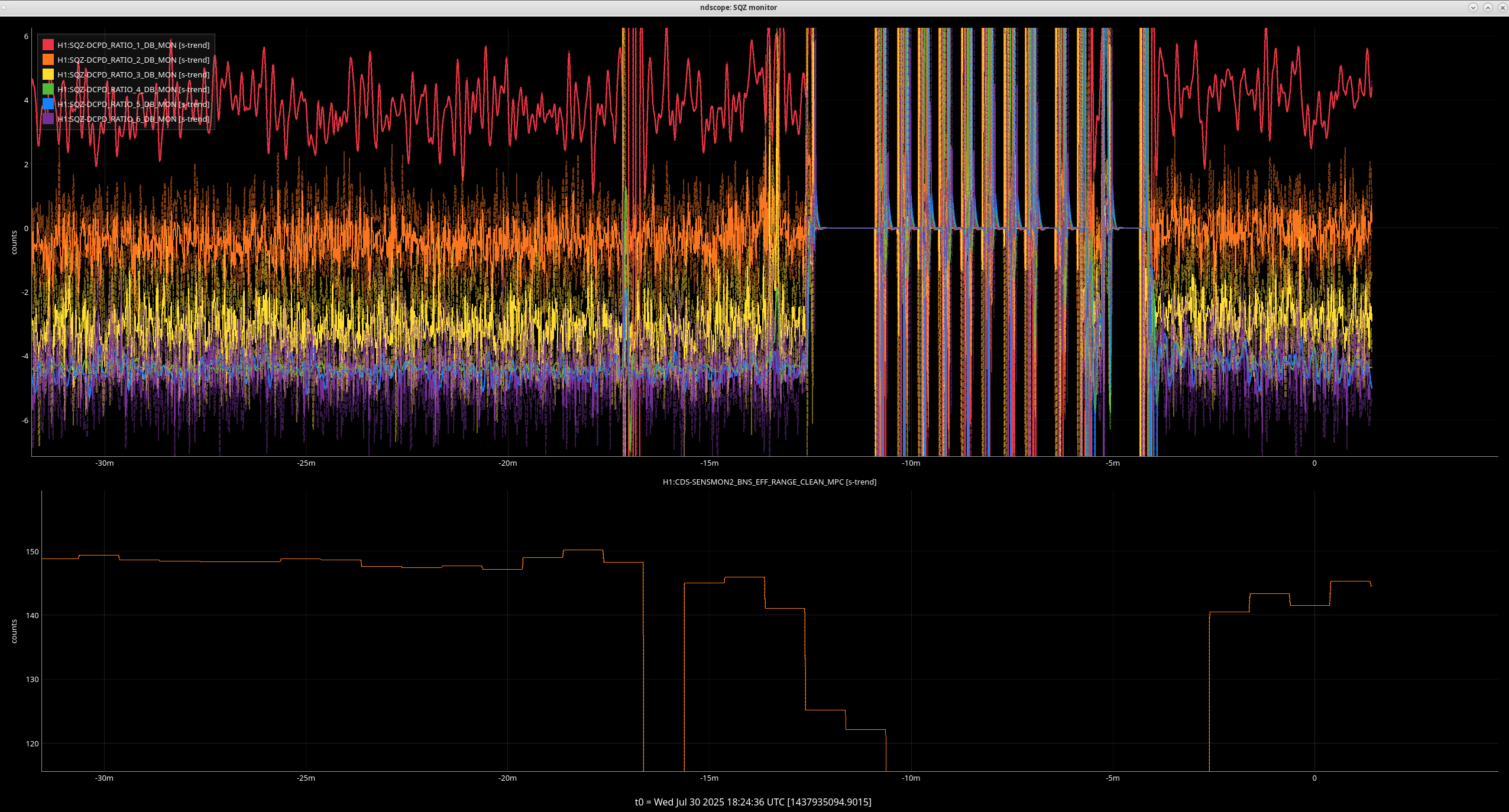Click the top plot's counts axis label
Screen dimensions: 1509x812
tap(14, 242)
